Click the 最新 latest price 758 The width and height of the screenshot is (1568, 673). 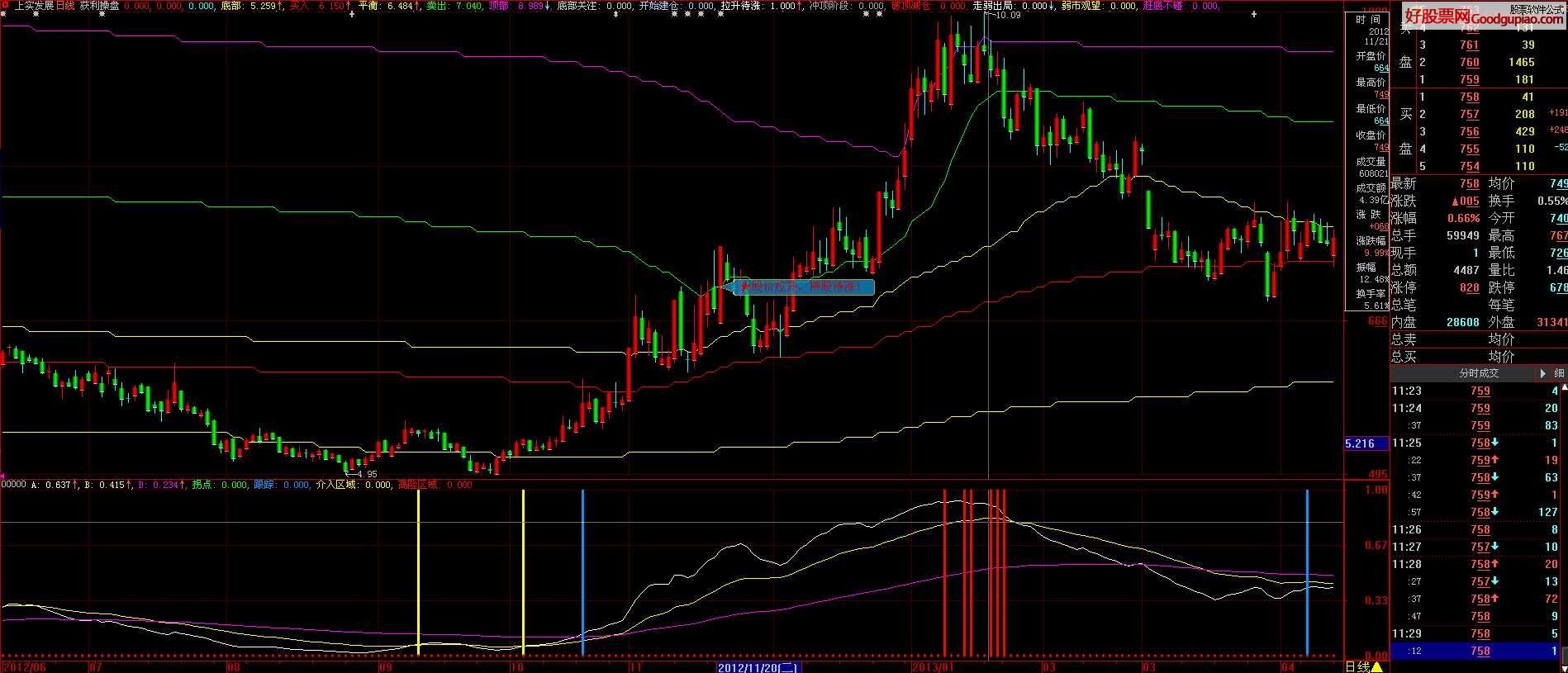(1469, 184)
